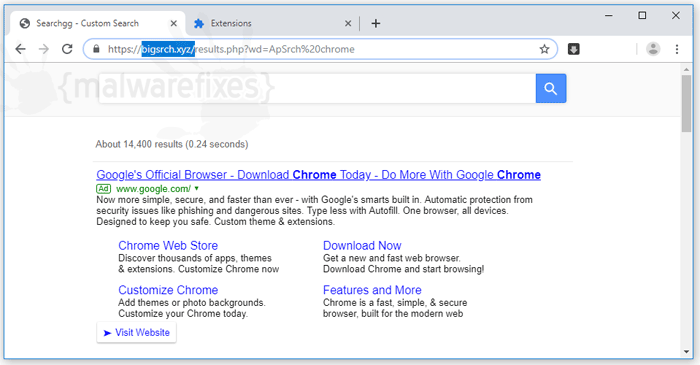This screenshot has height=365, width=700.
Task: Close the Searchgg - Custom Search tab
Action: [x=174, y=23]
